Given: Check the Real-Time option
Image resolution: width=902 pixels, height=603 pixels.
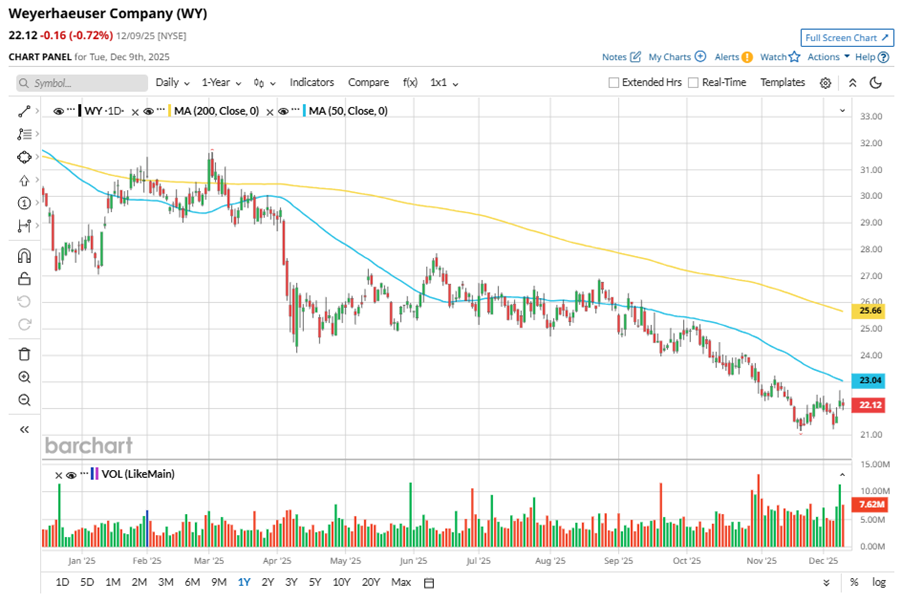Looking at the screenshot, I should (693, 83).
